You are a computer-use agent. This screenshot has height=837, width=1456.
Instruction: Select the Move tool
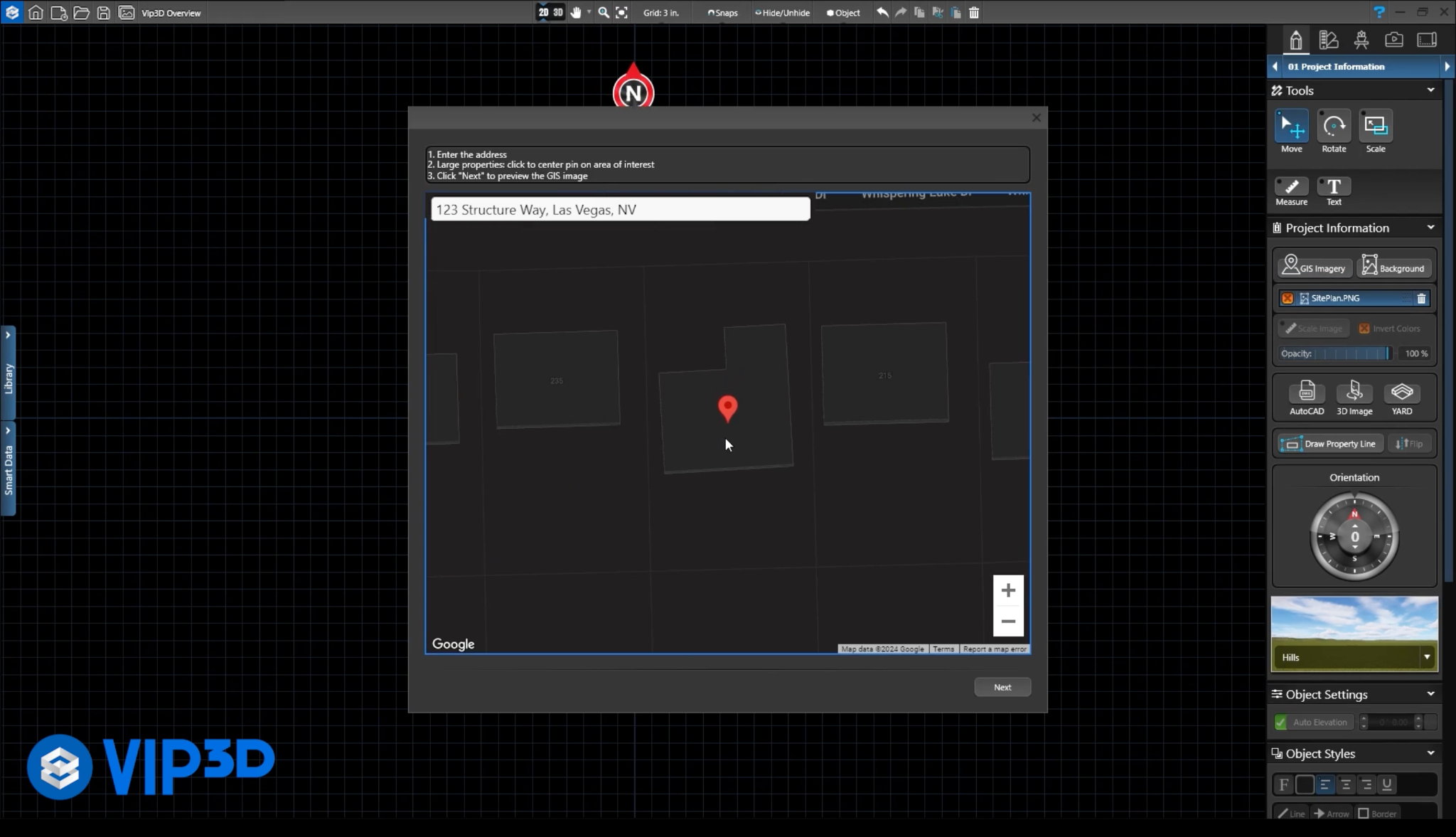[x=1291, y=132]
